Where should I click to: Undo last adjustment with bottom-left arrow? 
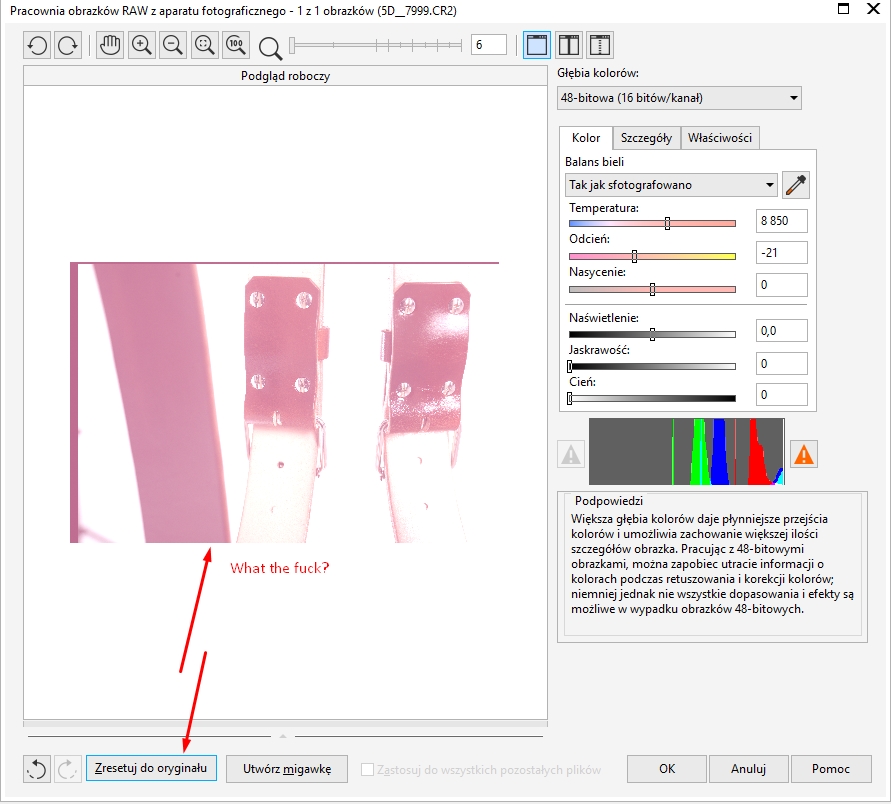(x=37, y=769)
